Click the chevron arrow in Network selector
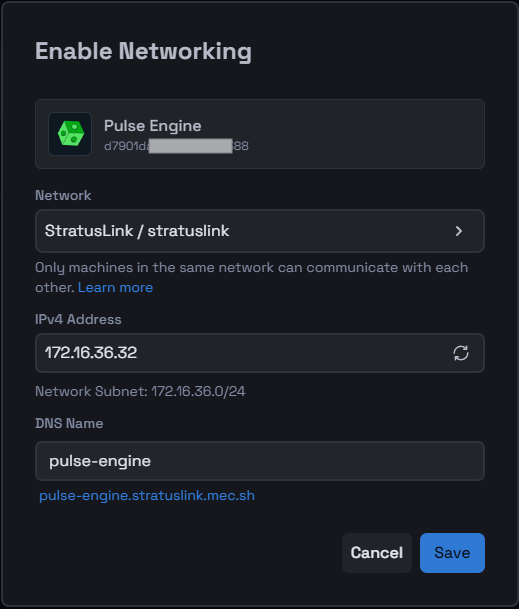 pos(459,231)
